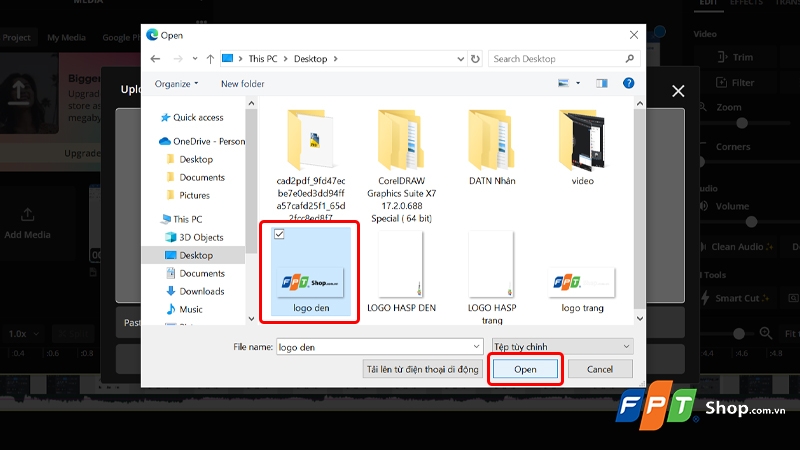Move the navigation tree down with its scrollbar arrow

coord(251,319)
